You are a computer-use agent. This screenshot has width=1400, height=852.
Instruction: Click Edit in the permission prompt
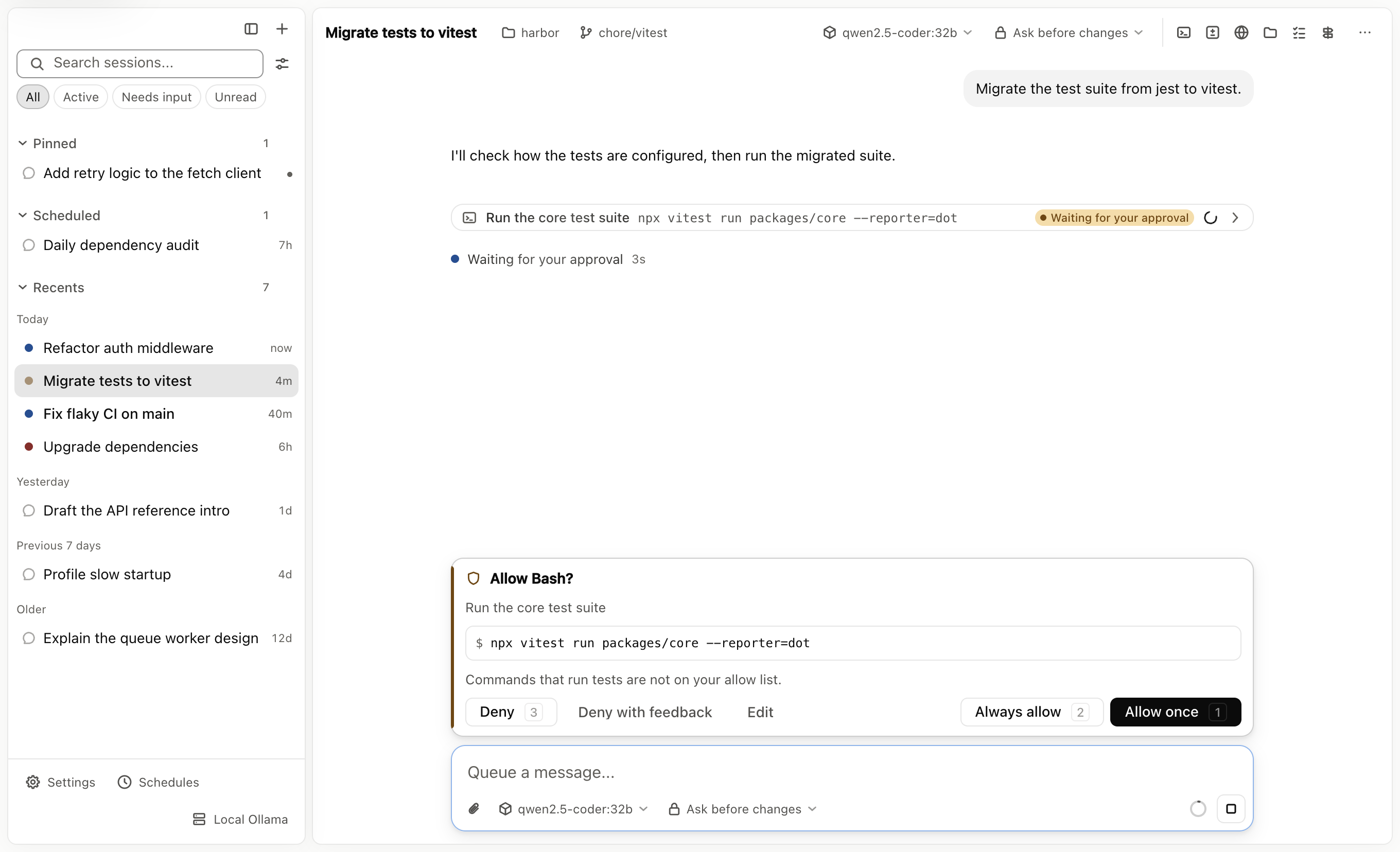point(760,712)
